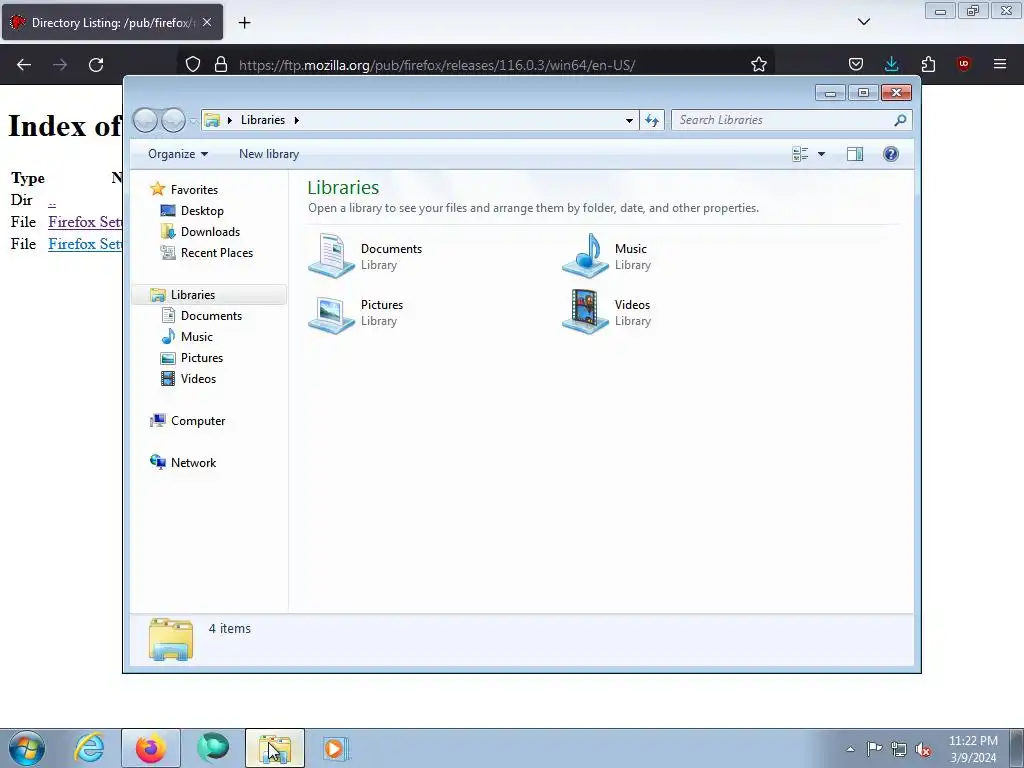Open the view options dropdown arrow
1024x768 pixels.
pos(822,154)
